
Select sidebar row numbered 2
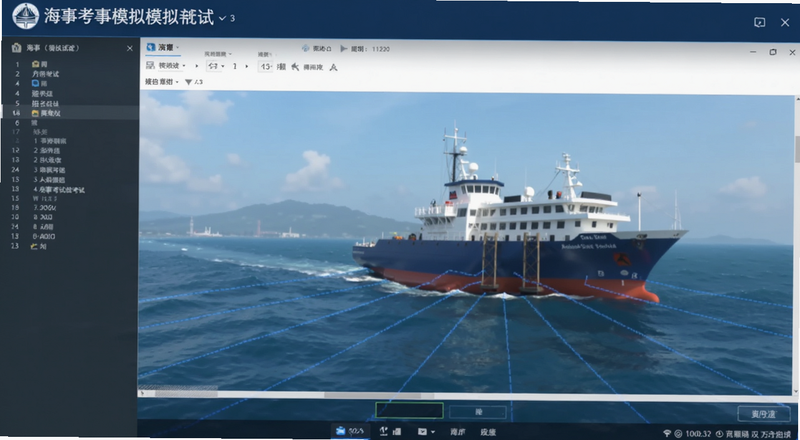click(x=71, y=74)
